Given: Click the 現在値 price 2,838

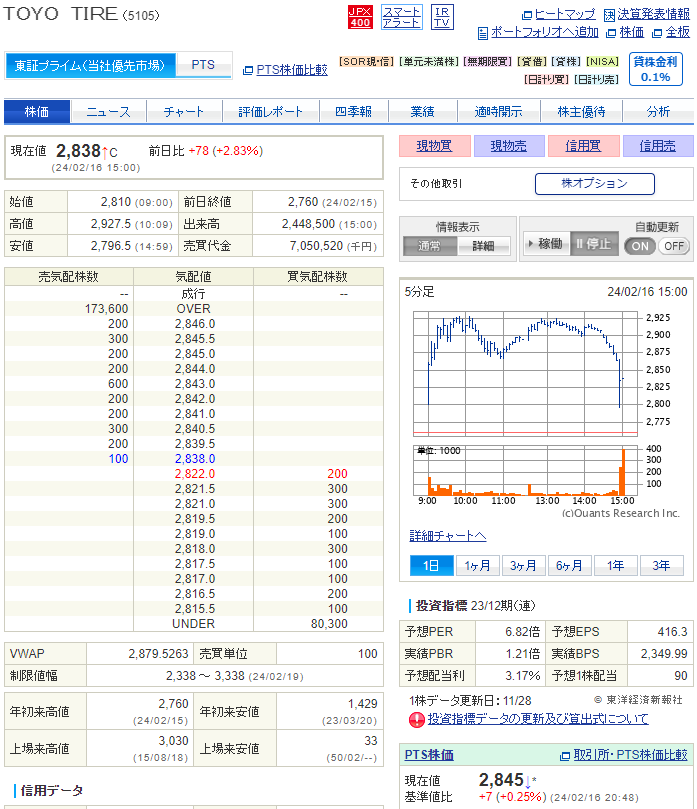Looking at the screenshot, I should (x=78, y=151).
